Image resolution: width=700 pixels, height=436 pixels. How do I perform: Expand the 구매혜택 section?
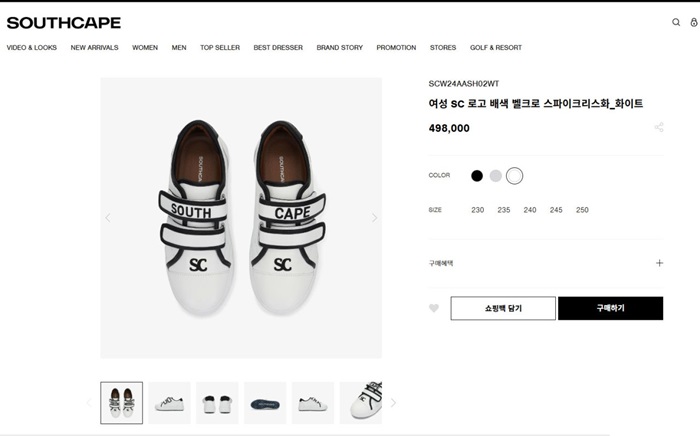pyautogui.click(x=659, y=263)
